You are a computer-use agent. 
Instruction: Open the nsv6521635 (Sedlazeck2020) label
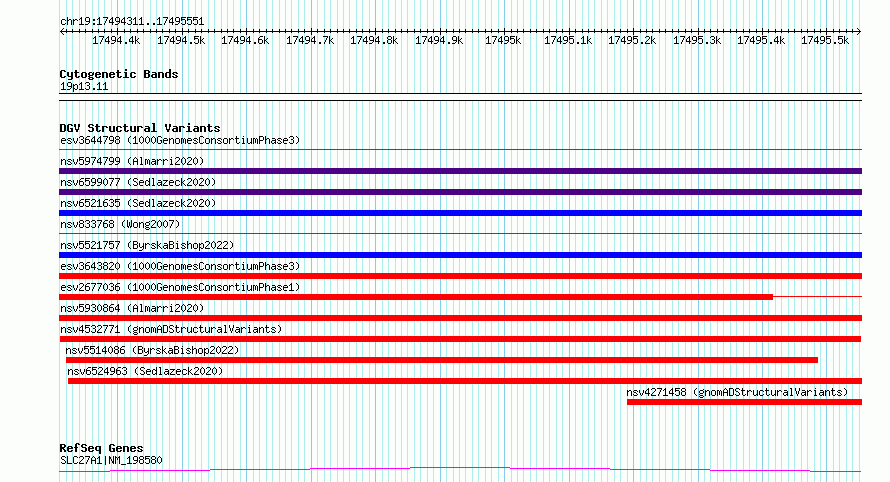(138, 203)
